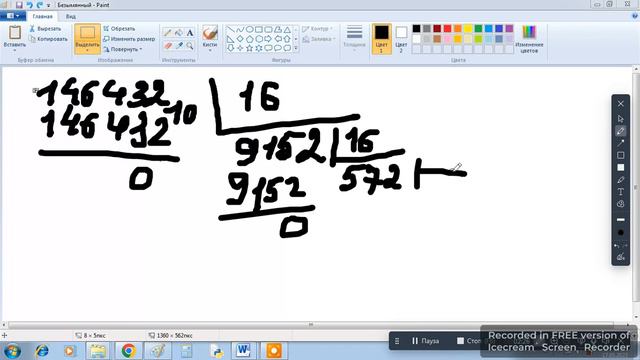
Task: Close the Icecream drawing panel
Action: click(620, 104)
